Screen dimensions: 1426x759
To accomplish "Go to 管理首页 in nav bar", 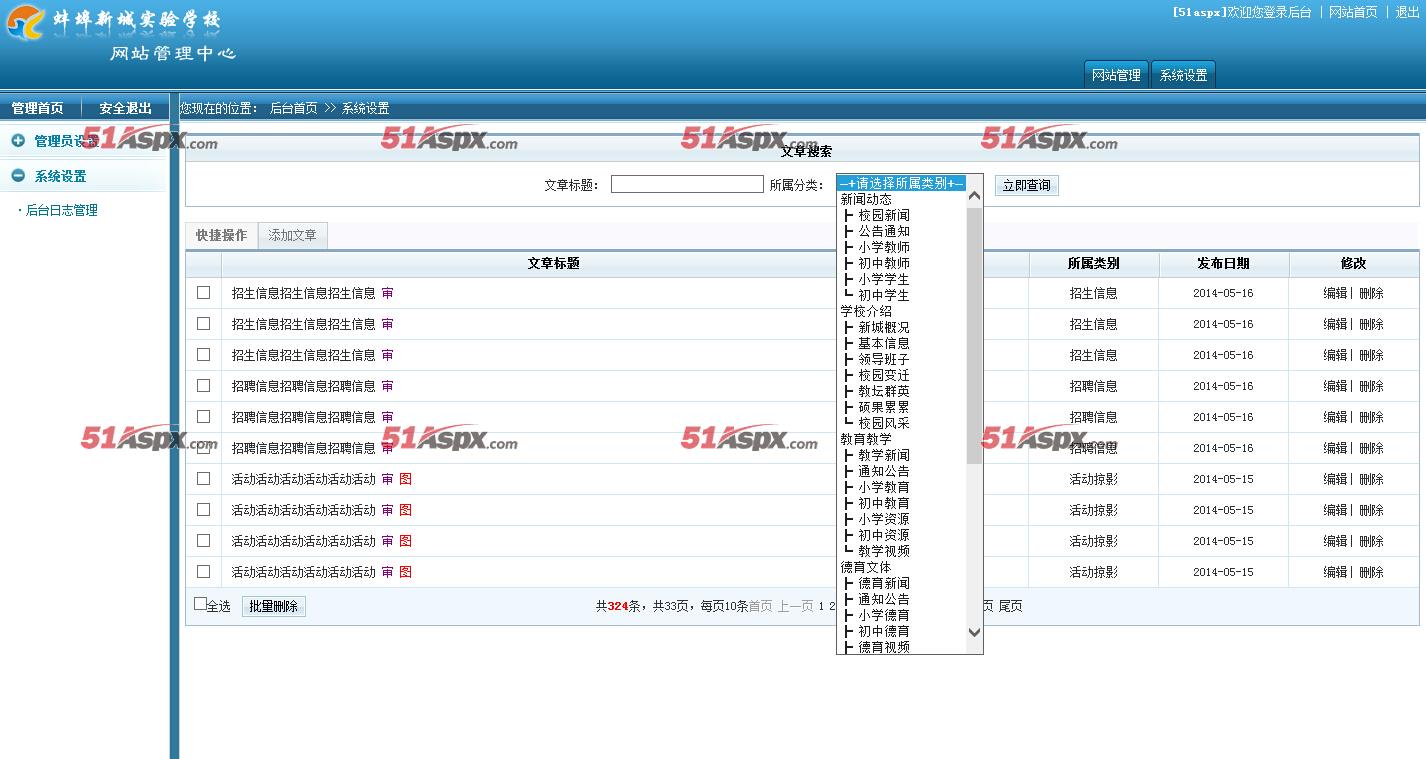I will 37,108.
